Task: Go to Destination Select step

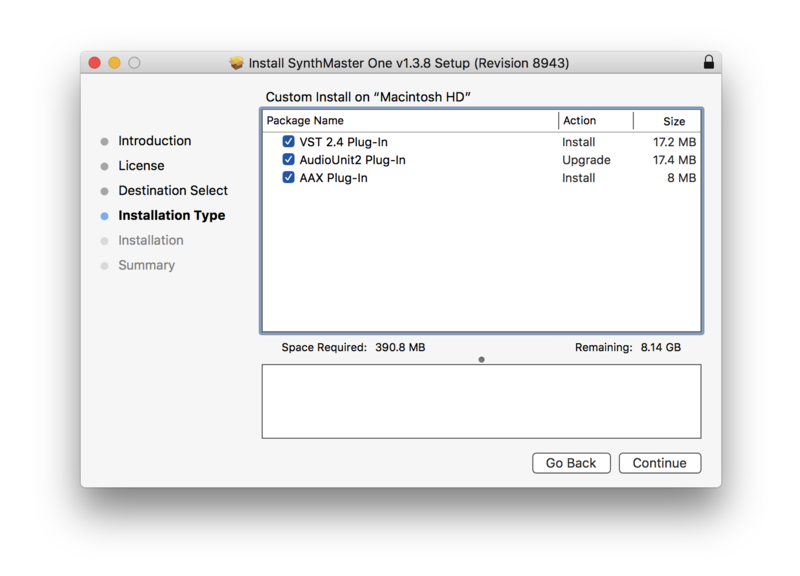Action: tap(173, 191)
